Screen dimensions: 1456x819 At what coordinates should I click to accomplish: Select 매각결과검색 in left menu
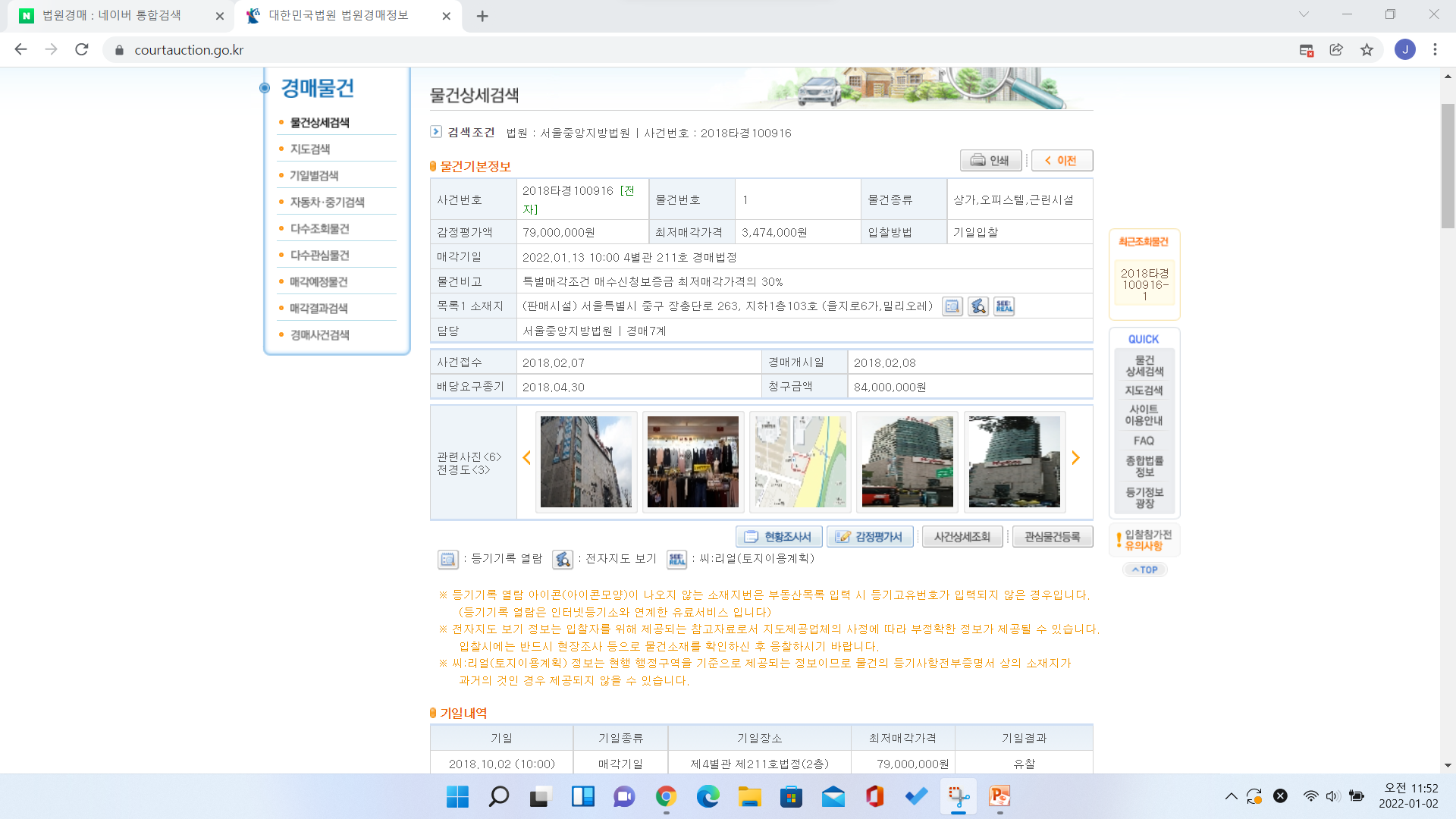(x=318, y=309)
